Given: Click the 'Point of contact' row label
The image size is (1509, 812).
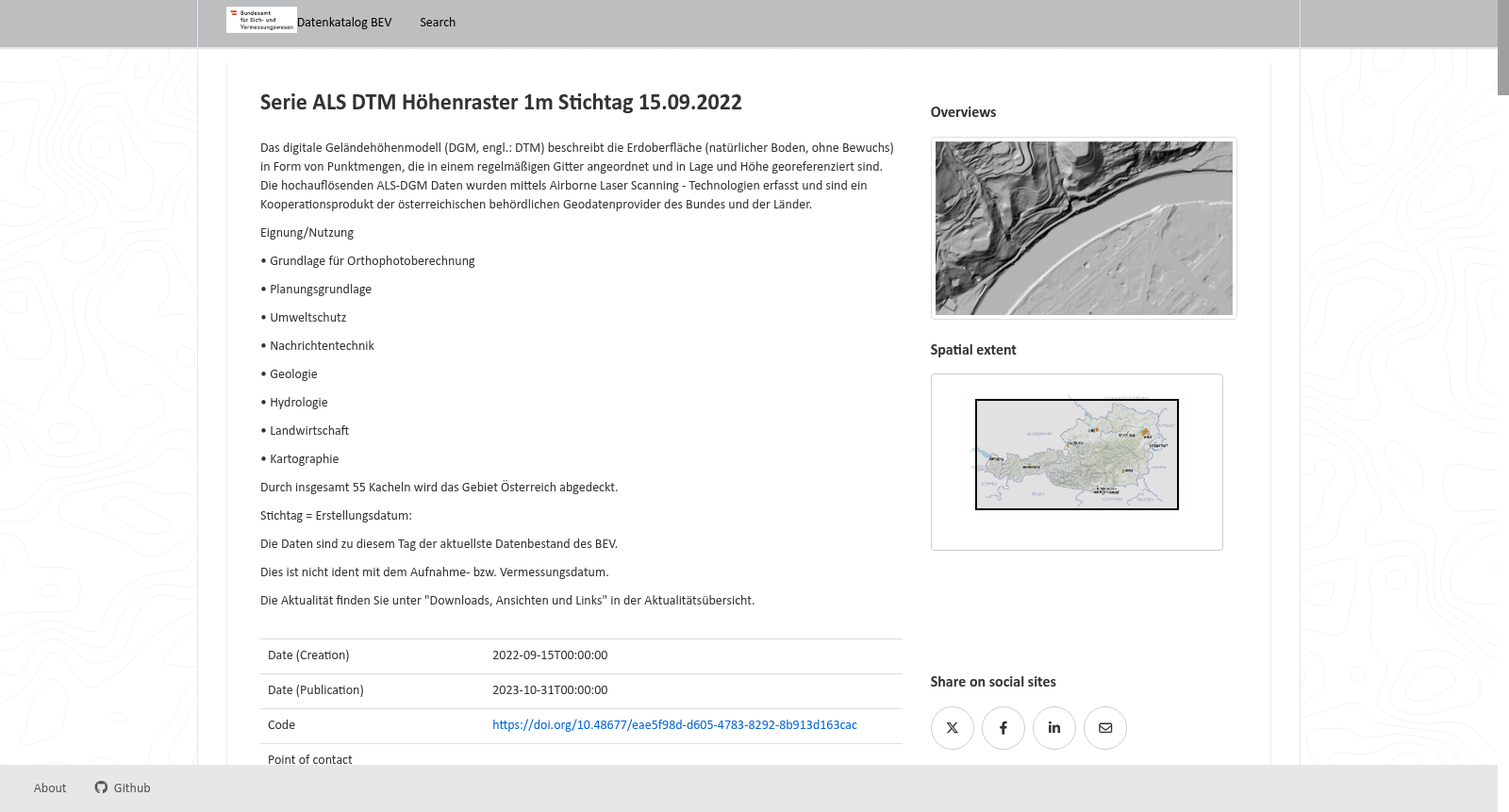Looking at the screenshot, I should [x=309, y=759].
